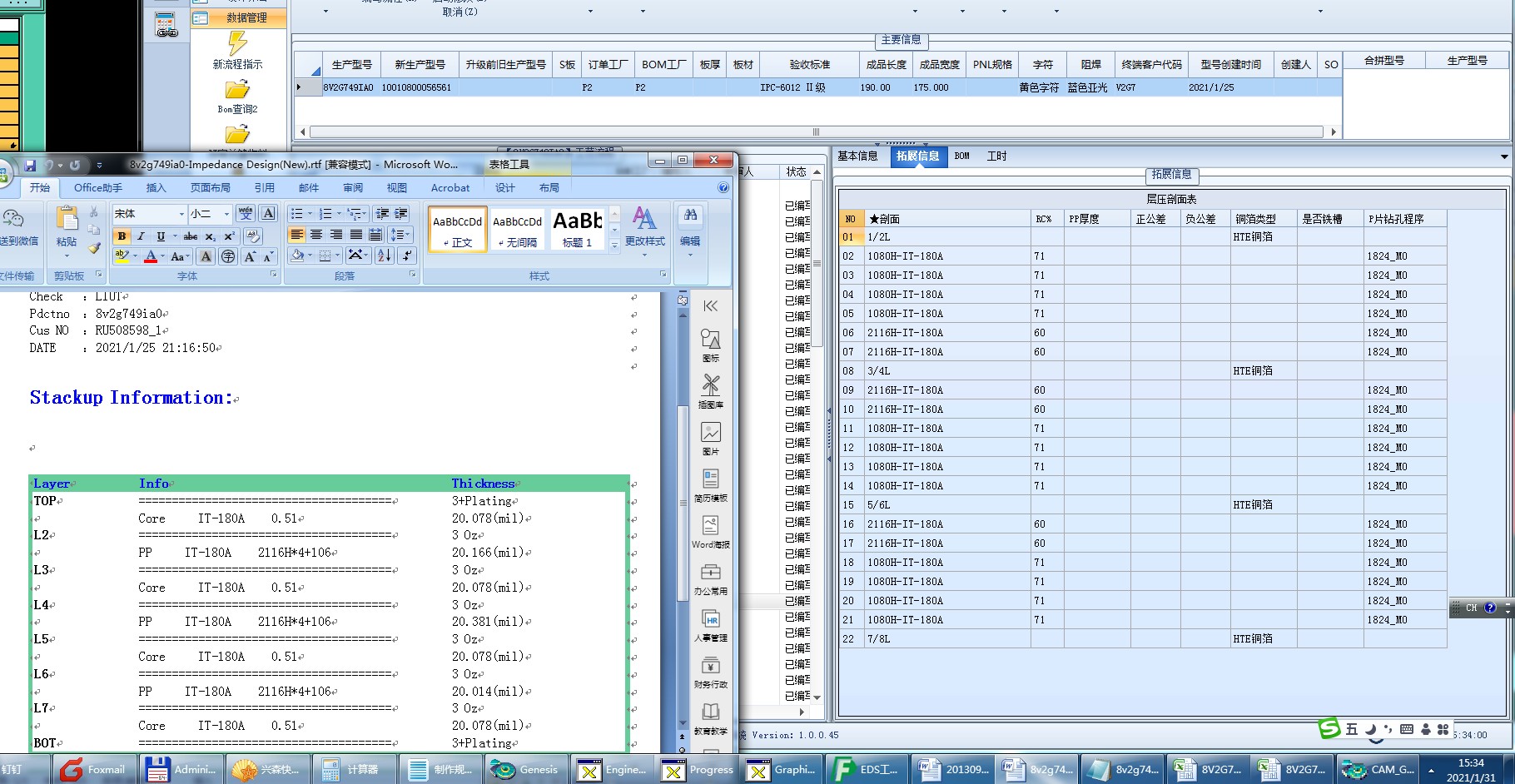1515x784 pixels.
Task: Expand the styles gallery more arrow
Action: point(614,245)
